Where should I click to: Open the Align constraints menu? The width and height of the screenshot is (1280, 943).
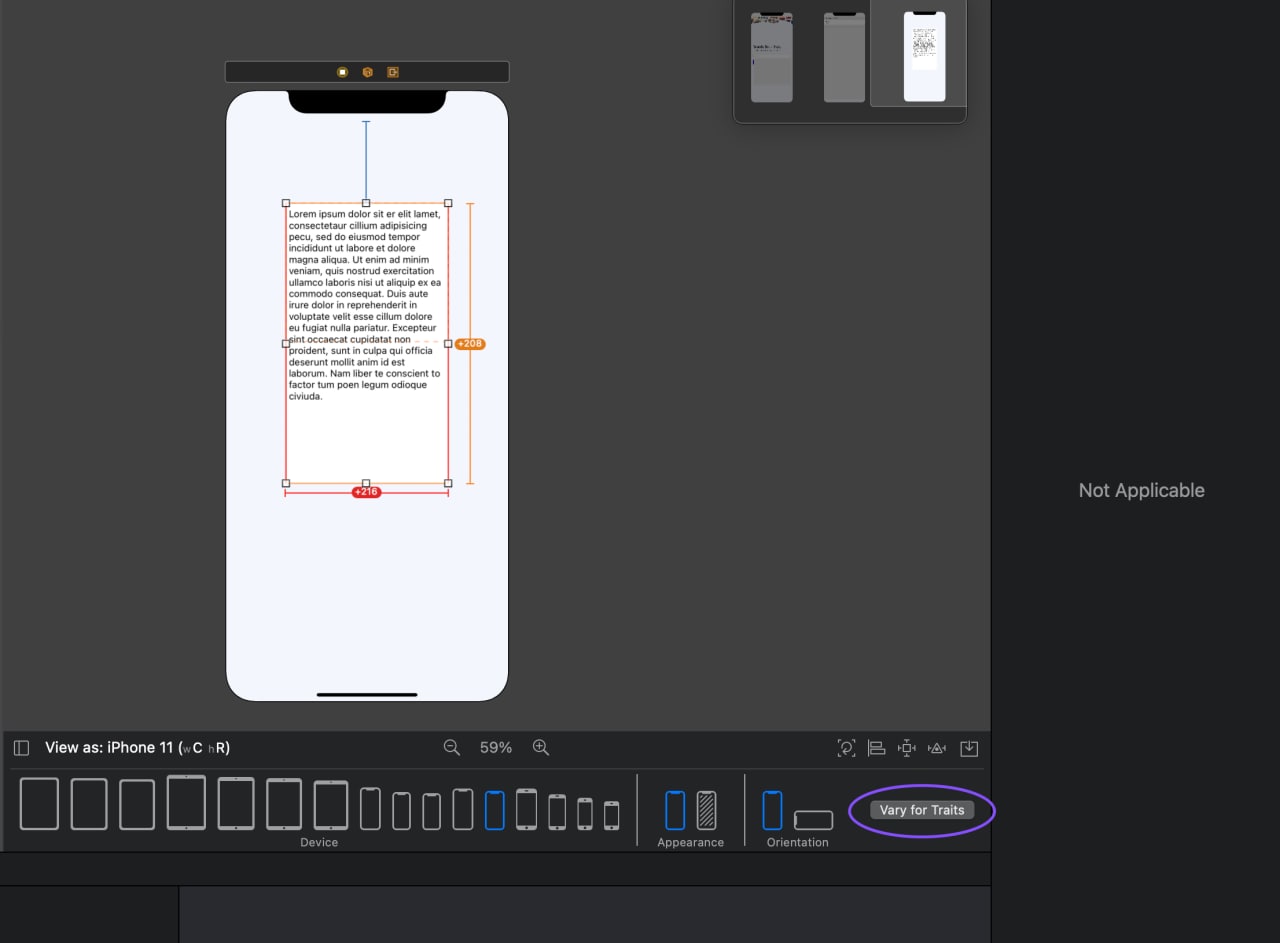click(876, 748)
